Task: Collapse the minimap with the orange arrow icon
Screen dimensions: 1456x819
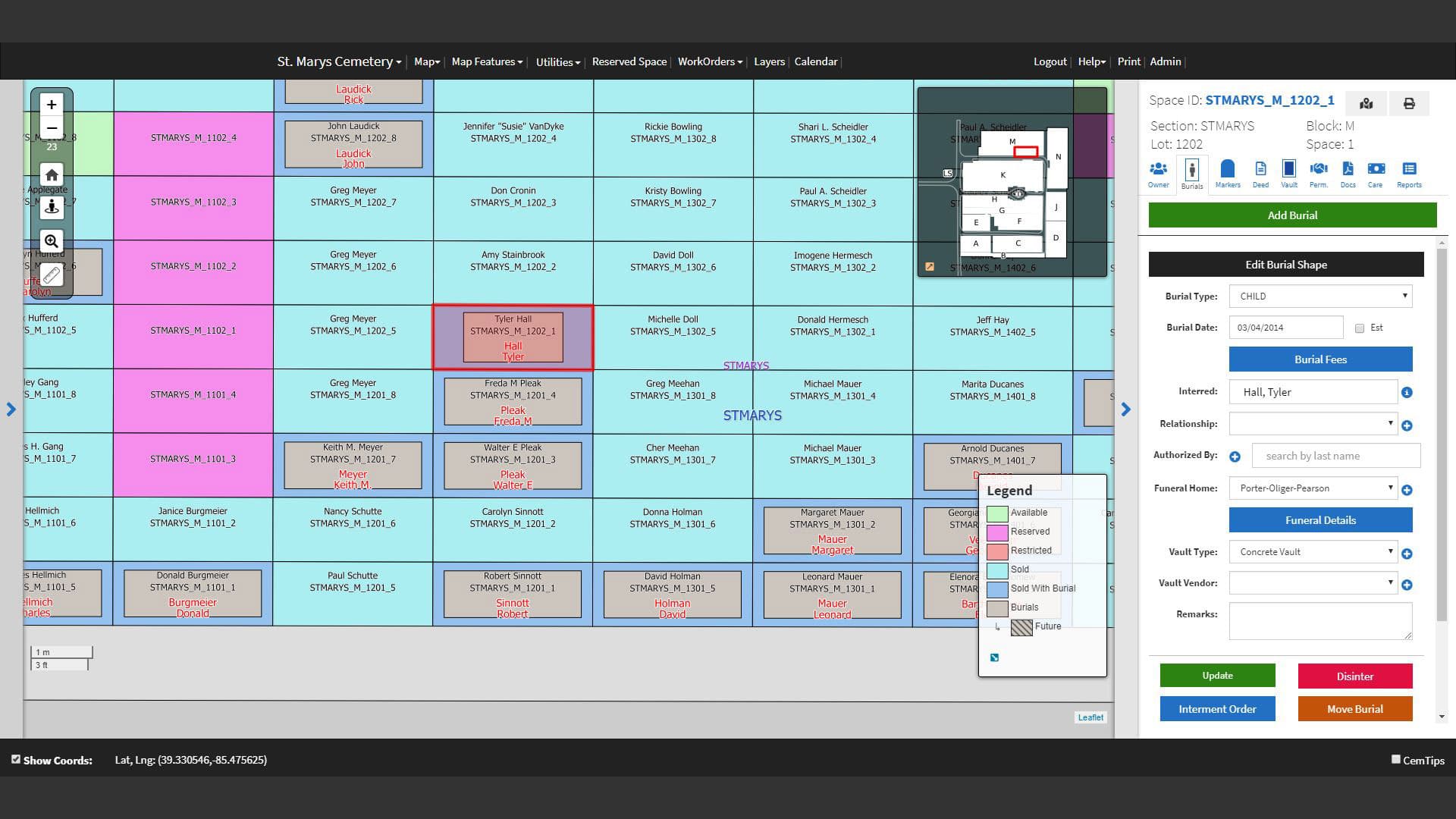Action: click(x=930, y=266)
